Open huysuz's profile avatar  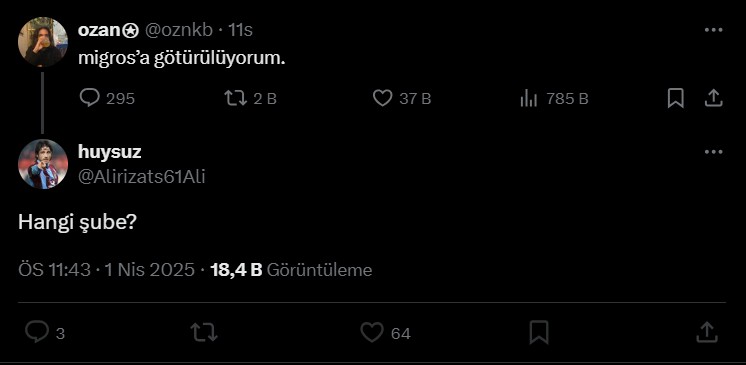[x=43, y=164]
